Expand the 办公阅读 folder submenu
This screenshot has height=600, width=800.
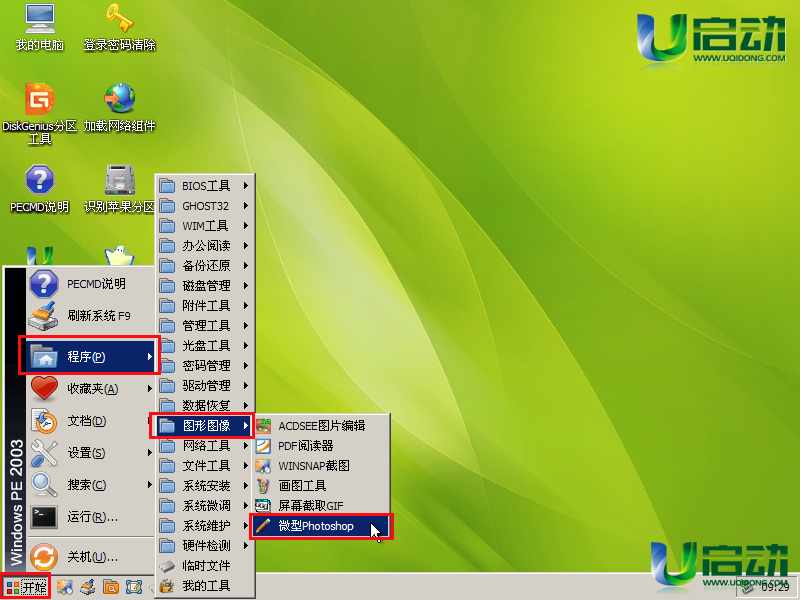tap(205, 245)
